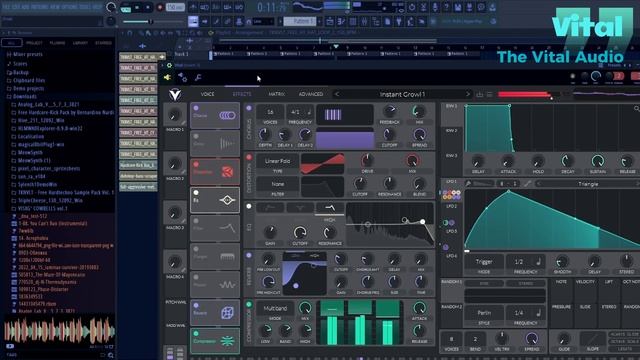This screenshot has width=640, height=360.
Task: Enable the Flanger effect in effects list
Action: [x=196, y=249]
